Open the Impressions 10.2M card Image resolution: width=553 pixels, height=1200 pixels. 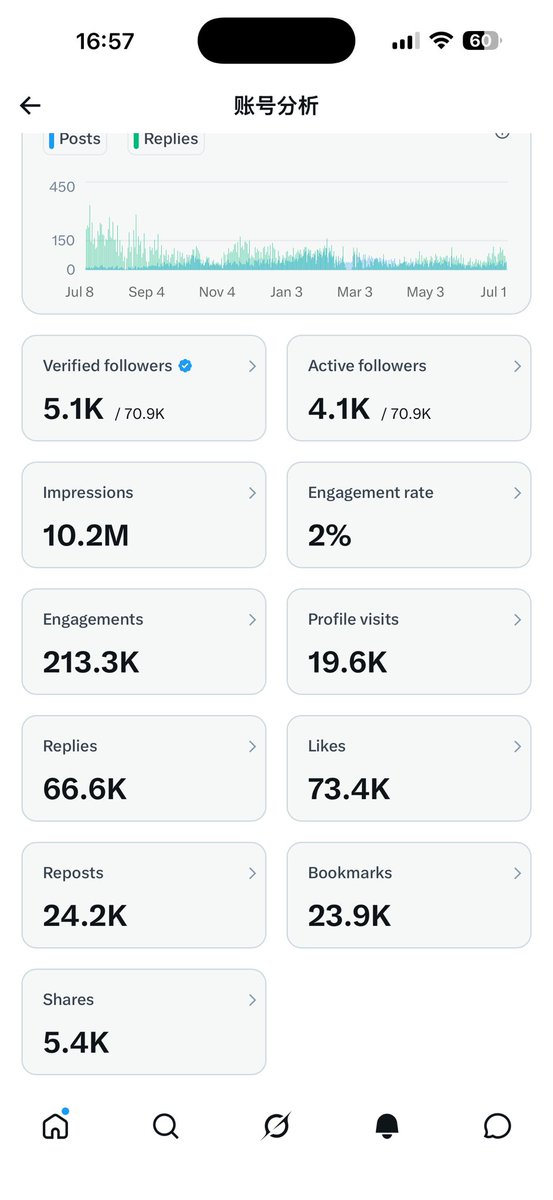click(144, 515)
